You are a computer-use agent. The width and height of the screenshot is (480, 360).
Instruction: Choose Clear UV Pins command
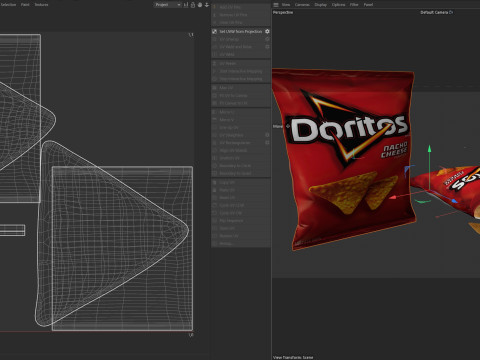(x=241, y=22)
